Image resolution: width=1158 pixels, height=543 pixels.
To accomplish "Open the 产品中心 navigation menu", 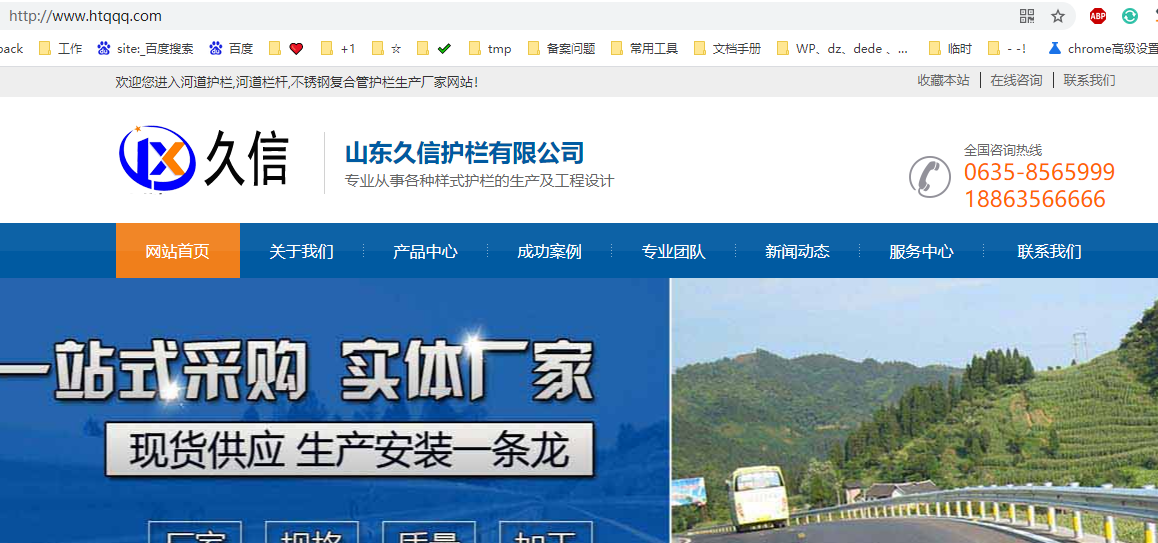I will [x=425, y=251].
